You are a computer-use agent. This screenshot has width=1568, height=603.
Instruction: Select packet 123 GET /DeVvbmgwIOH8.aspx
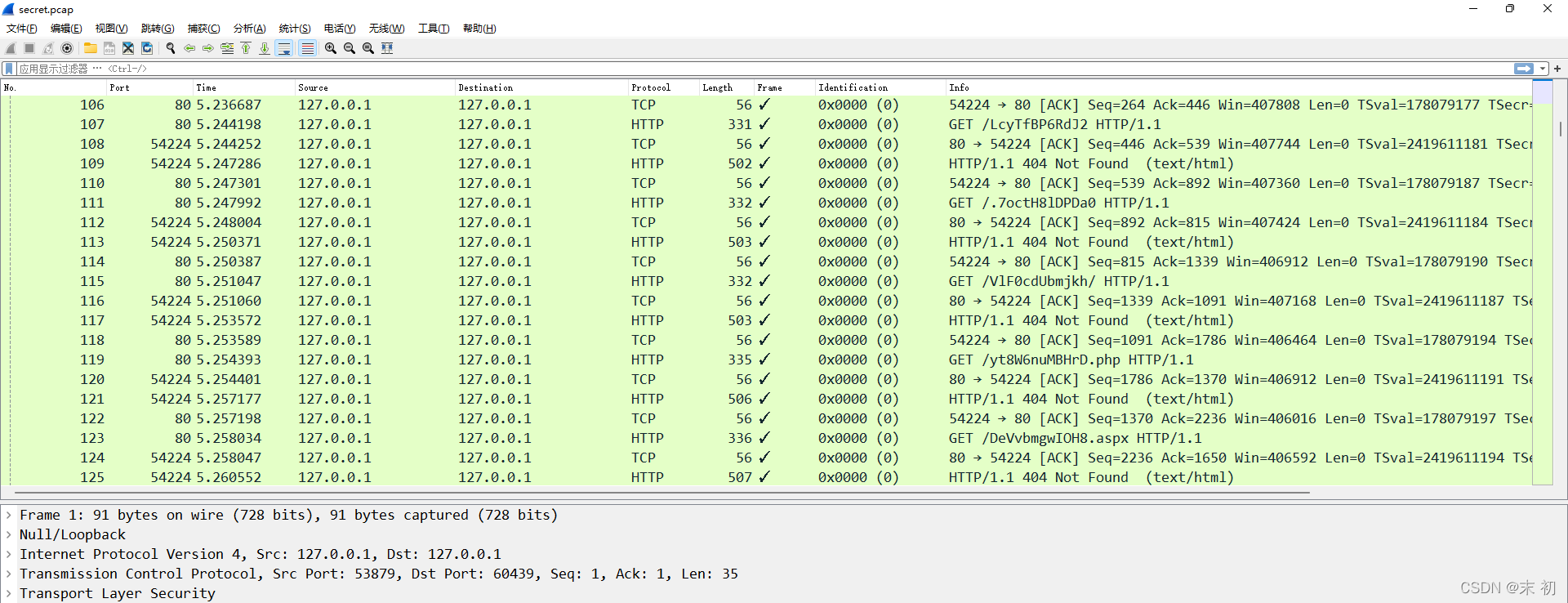767,438
